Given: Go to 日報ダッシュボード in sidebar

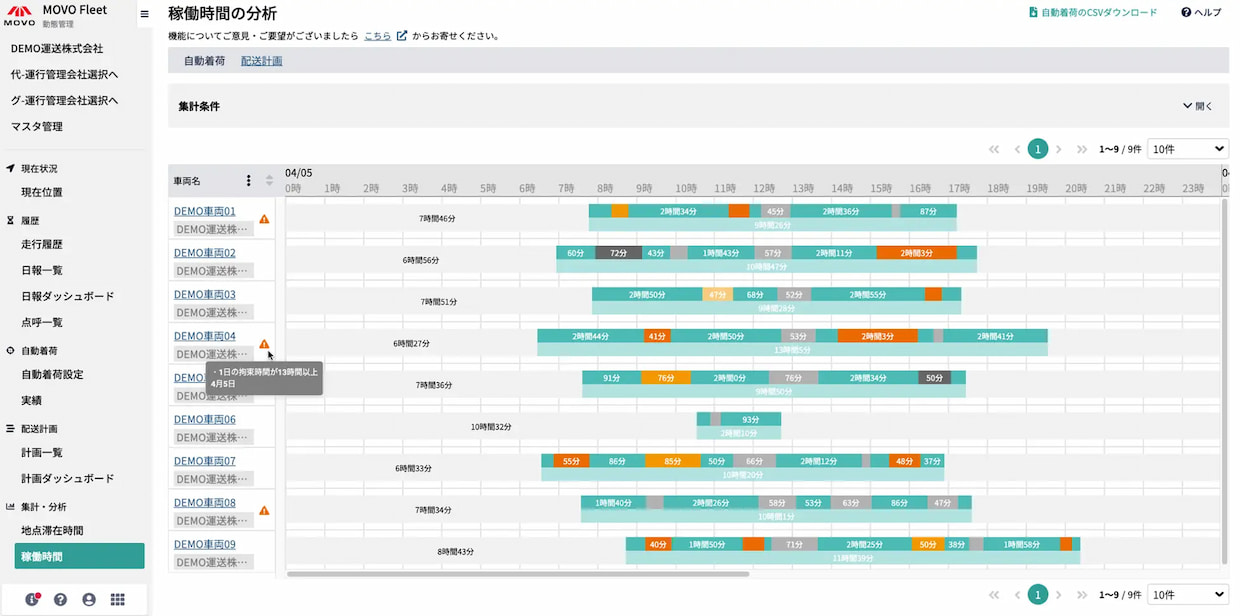Looking at the screenshot, I should (68, 296).
